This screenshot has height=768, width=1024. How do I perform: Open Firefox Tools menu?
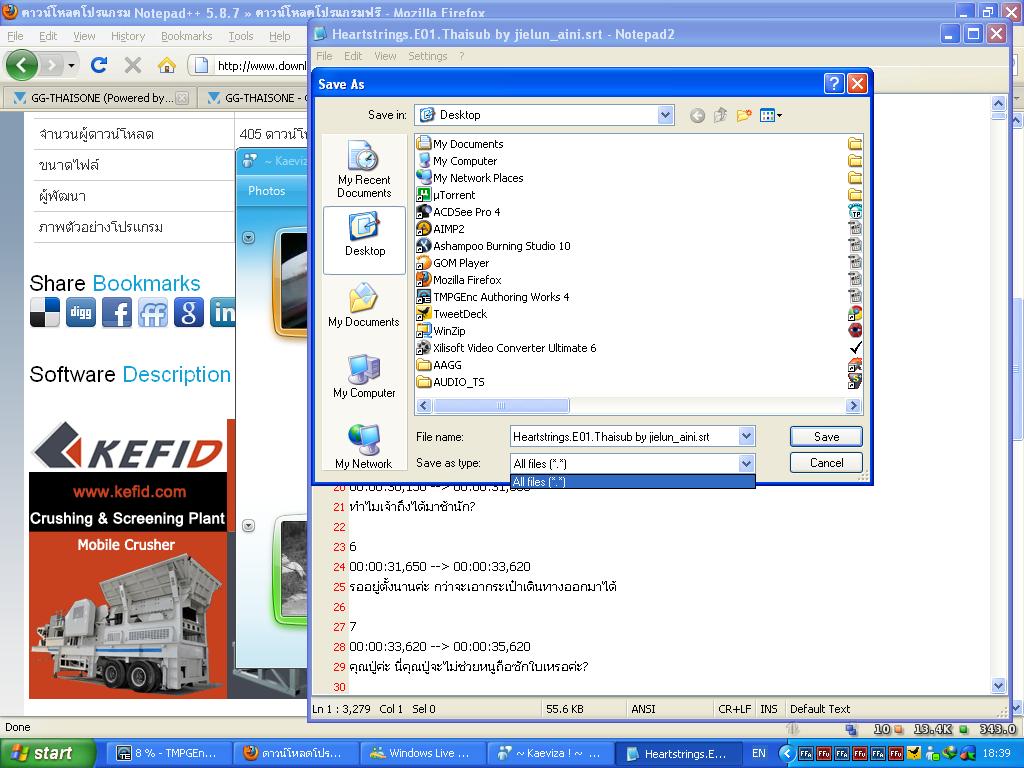(x=240, y=36)
